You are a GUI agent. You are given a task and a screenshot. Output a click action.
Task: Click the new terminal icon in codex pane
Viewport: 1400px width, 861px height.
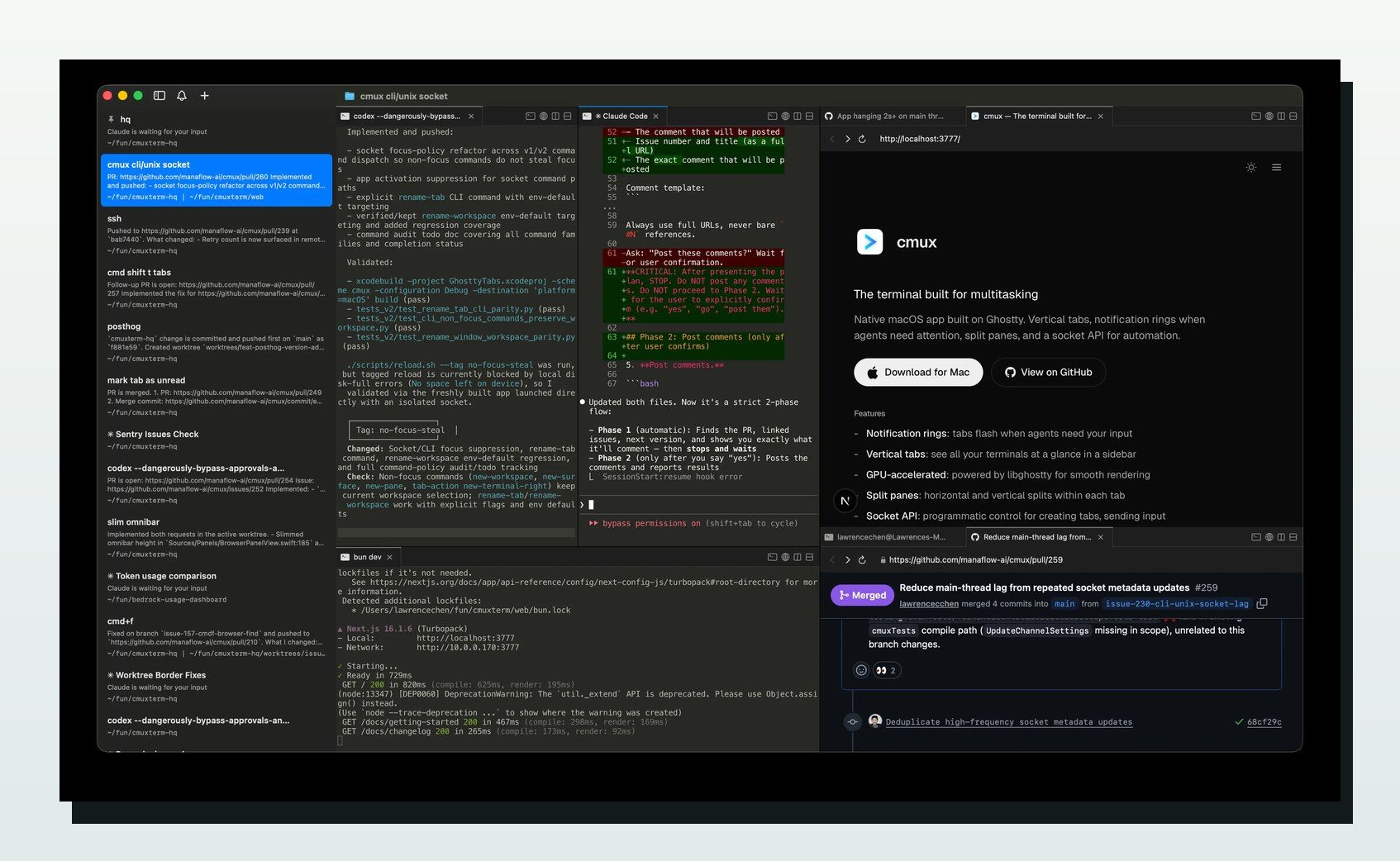(x=531, y=117)
